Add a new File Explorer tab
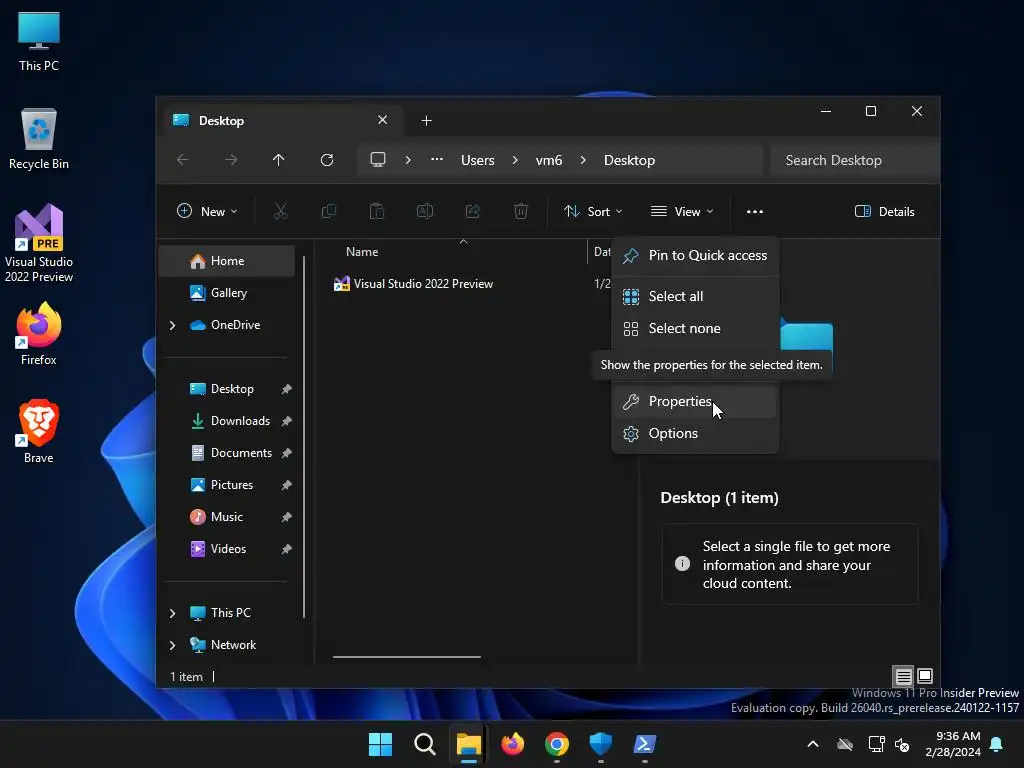 point(426,120)
